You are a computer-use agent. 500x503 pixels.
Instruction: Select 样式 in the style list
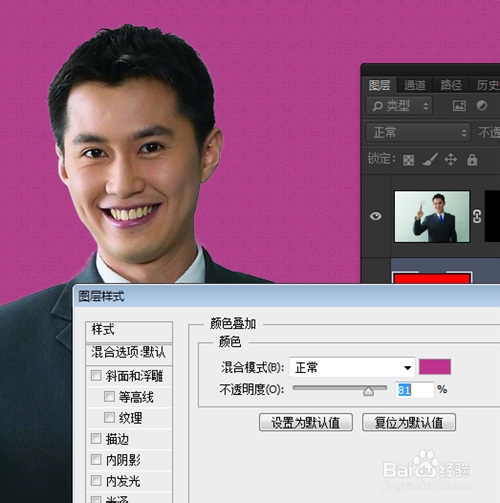pos(129,331)
